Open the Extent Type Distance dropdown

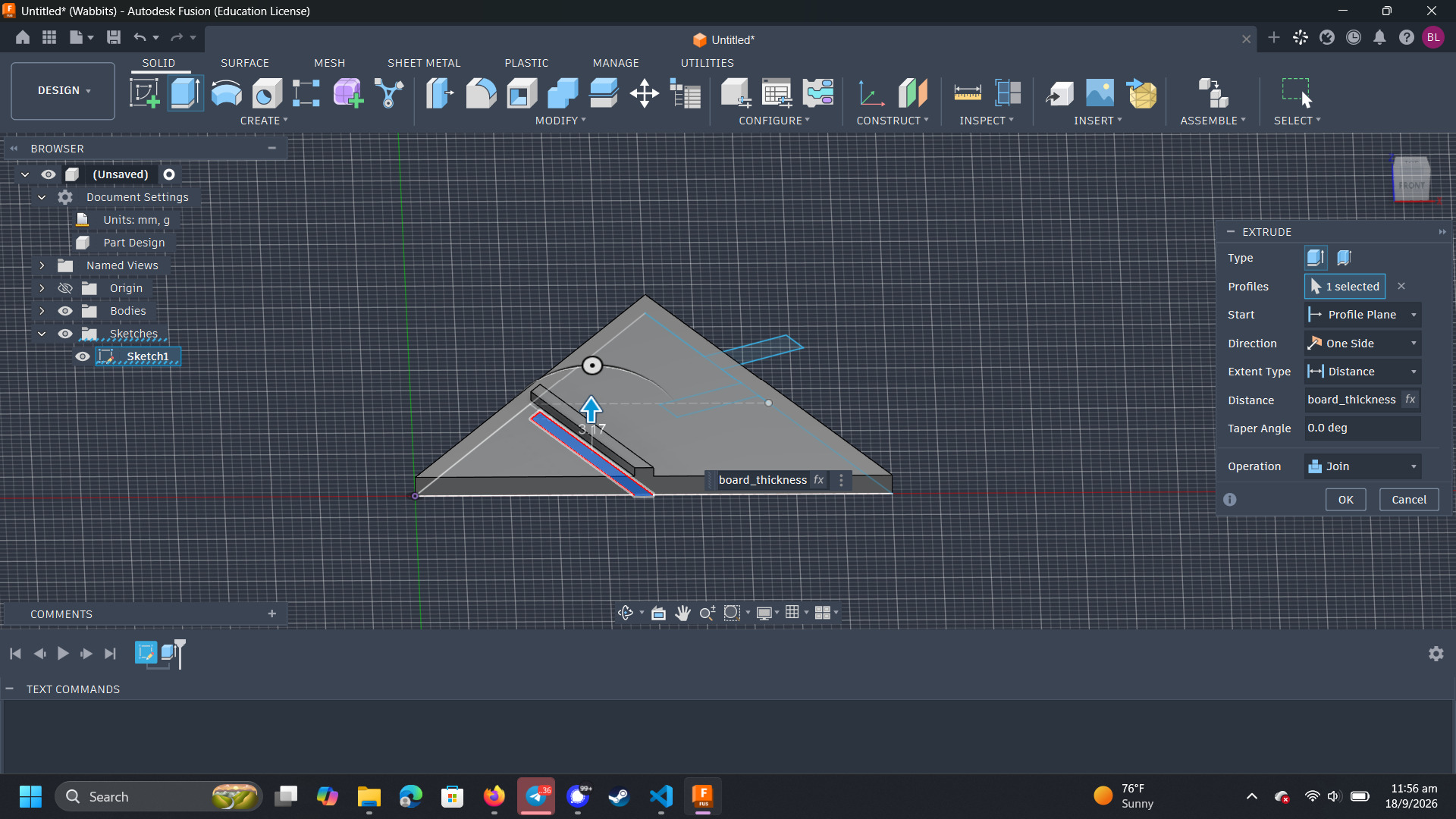[x=1363, y=372]
